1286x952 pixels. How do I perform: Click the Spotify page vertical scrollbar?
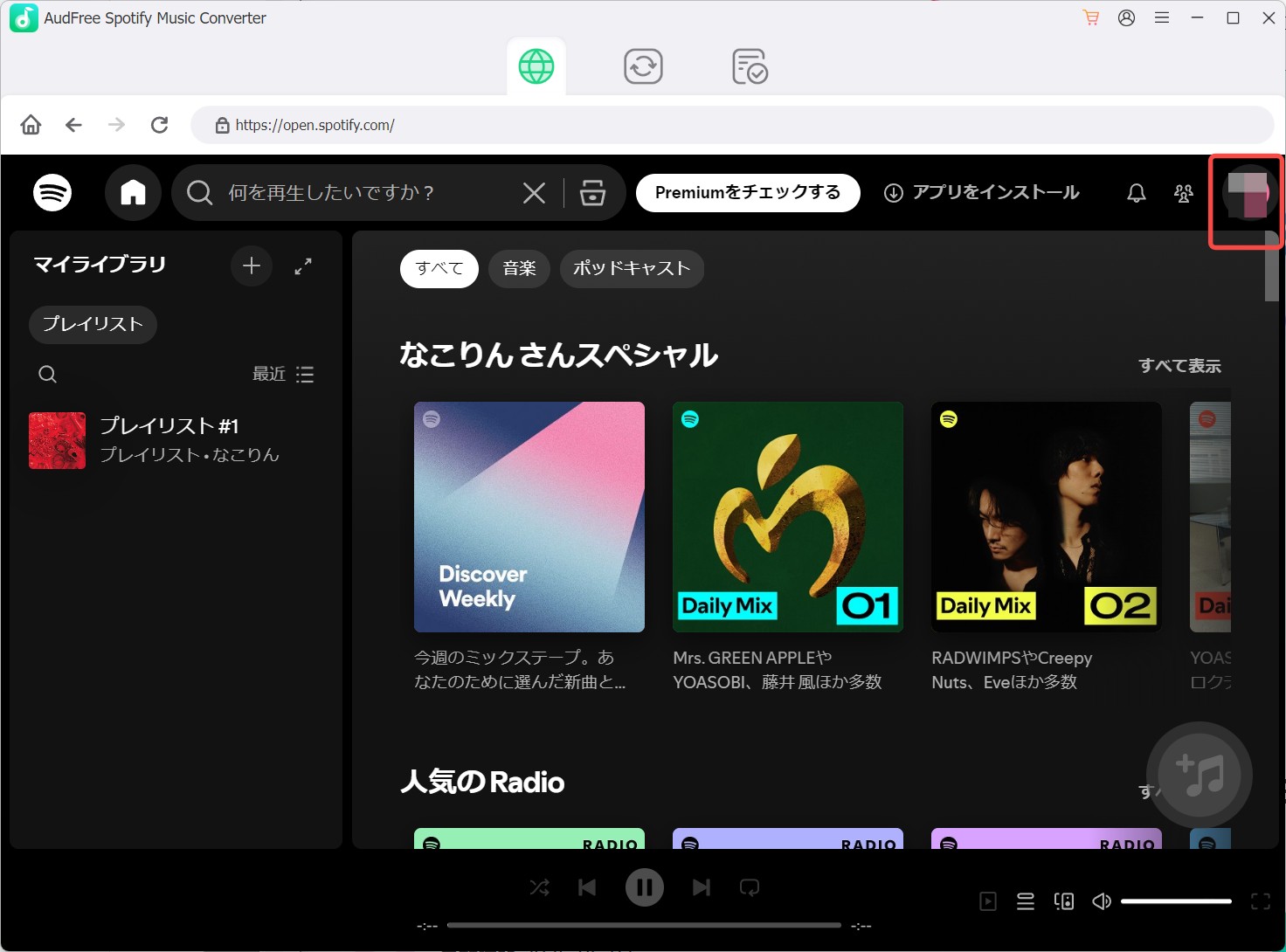(1272, 266)
